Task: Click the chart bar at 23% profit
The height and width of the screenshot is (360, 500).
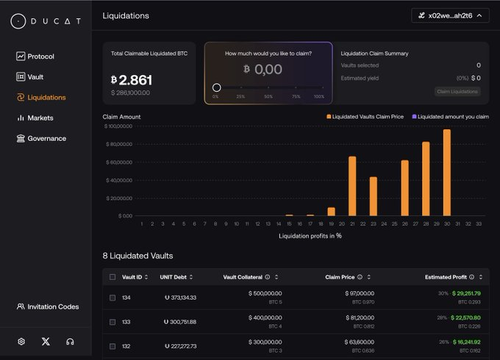Action: tap(373, 196)
